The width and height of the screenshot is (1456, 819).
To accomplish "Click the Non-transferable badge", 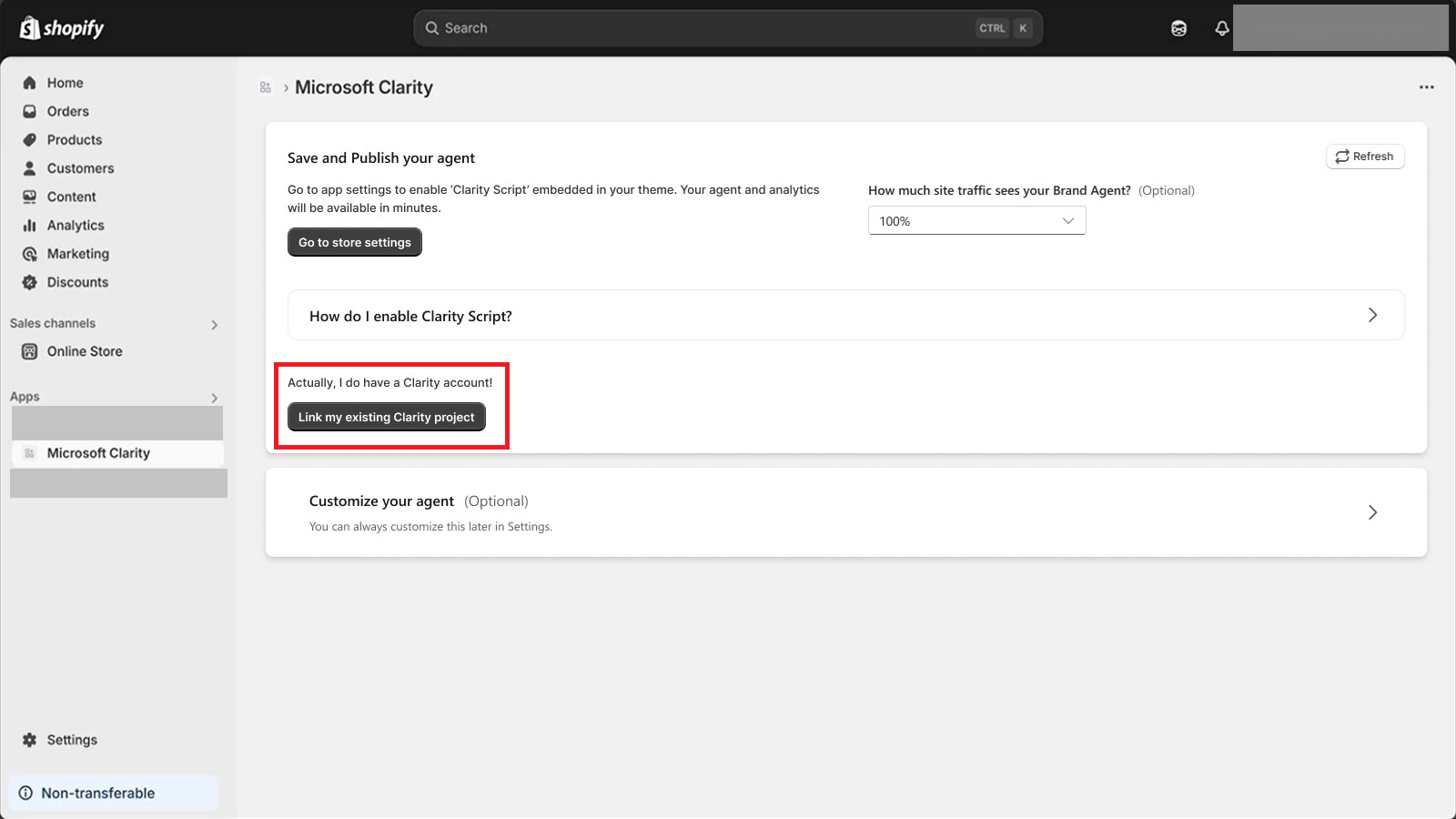I will tap(113, 793).
